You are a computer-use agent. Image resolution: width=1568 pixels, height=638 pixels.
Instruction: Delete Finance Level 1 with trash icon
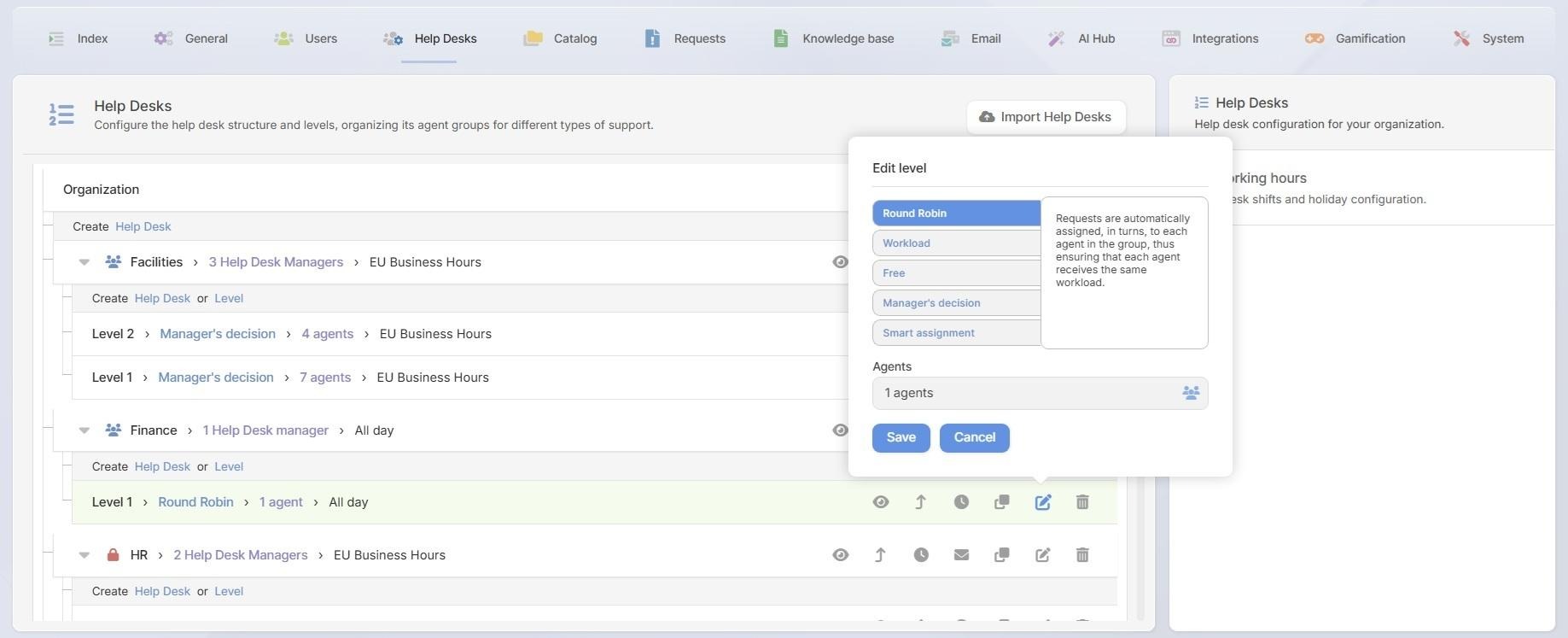(1082, 502)
